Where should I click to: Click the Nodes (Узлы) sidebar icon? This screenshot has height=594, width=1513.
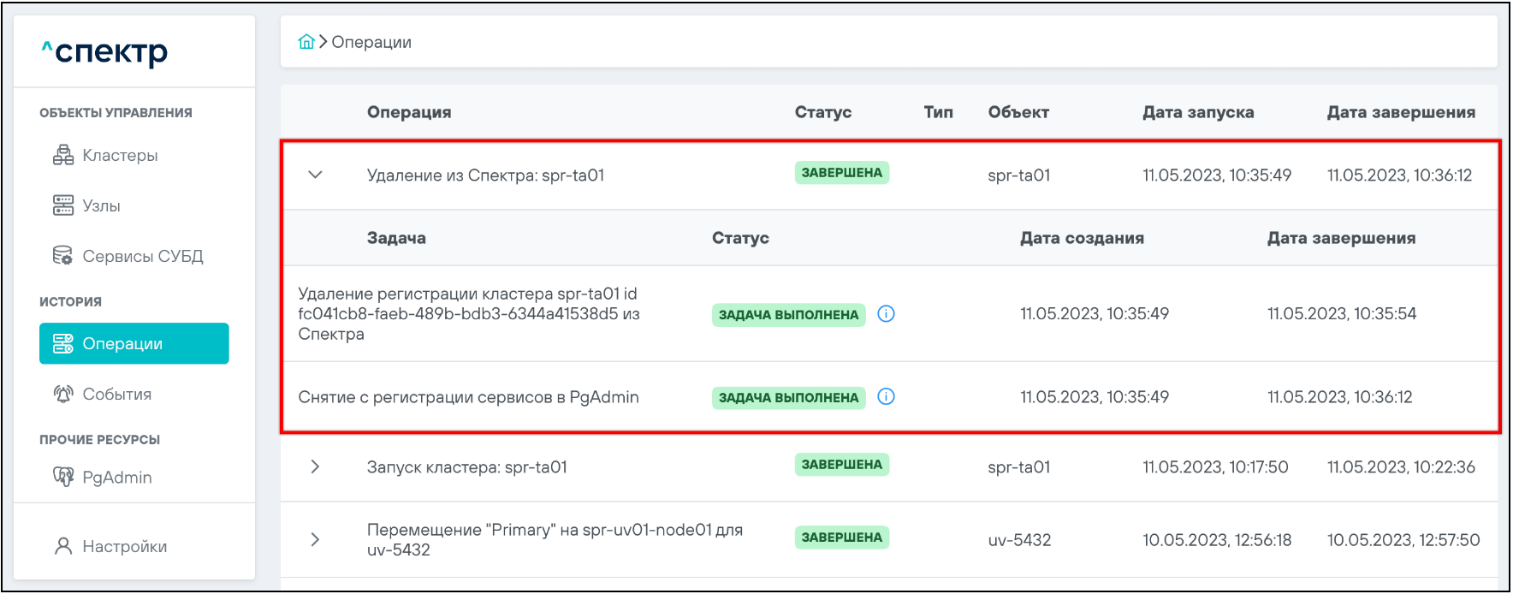coord(63,206)
